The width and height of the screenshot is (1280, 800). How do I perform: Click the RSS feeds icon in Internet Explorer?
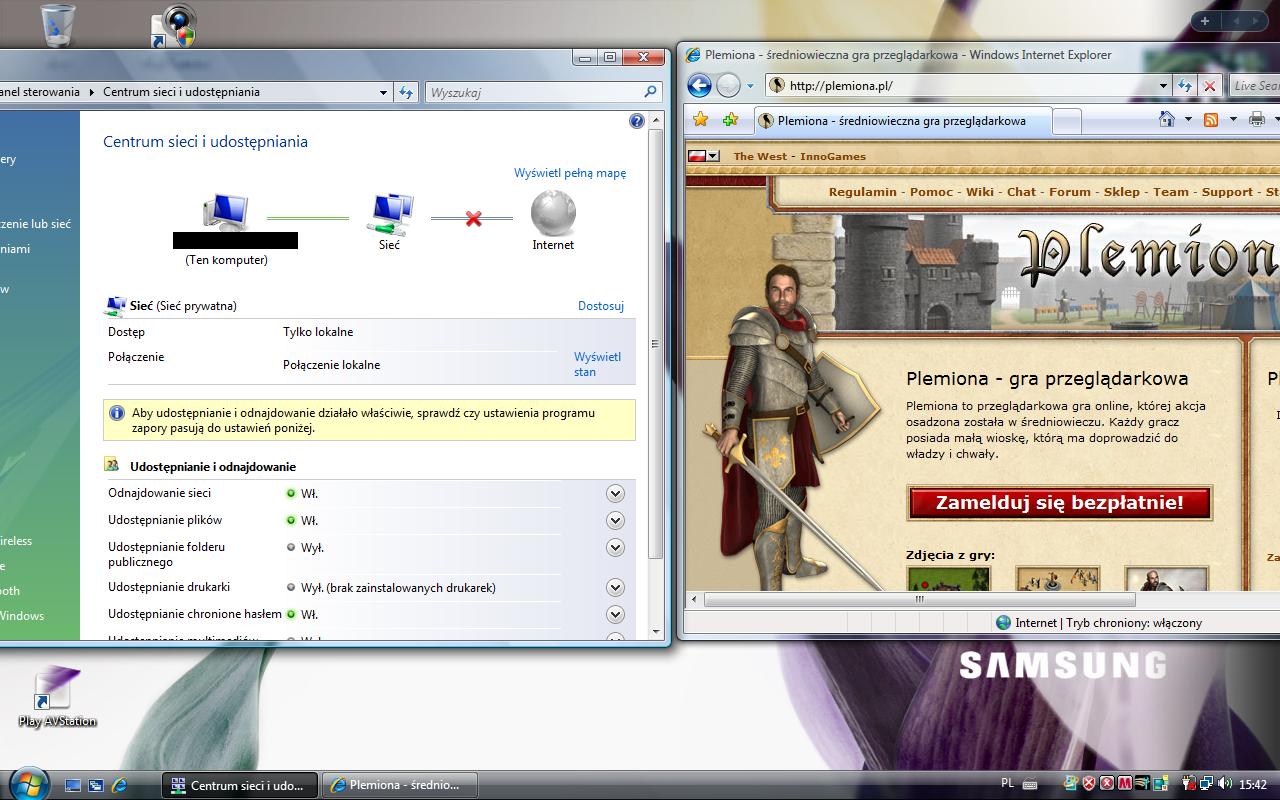(x=1211, y=120)
